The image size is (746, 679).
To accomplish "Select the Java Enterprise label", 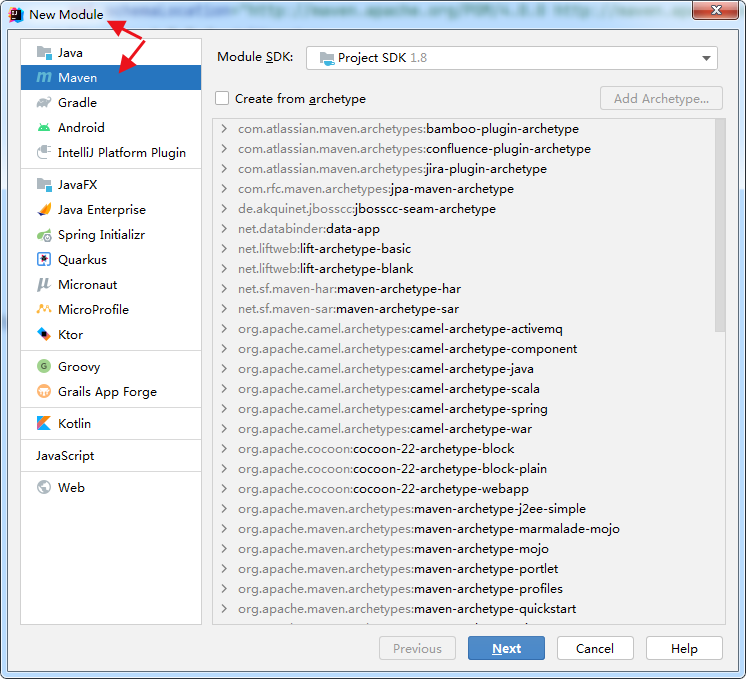I will click(x=102, y=210).
